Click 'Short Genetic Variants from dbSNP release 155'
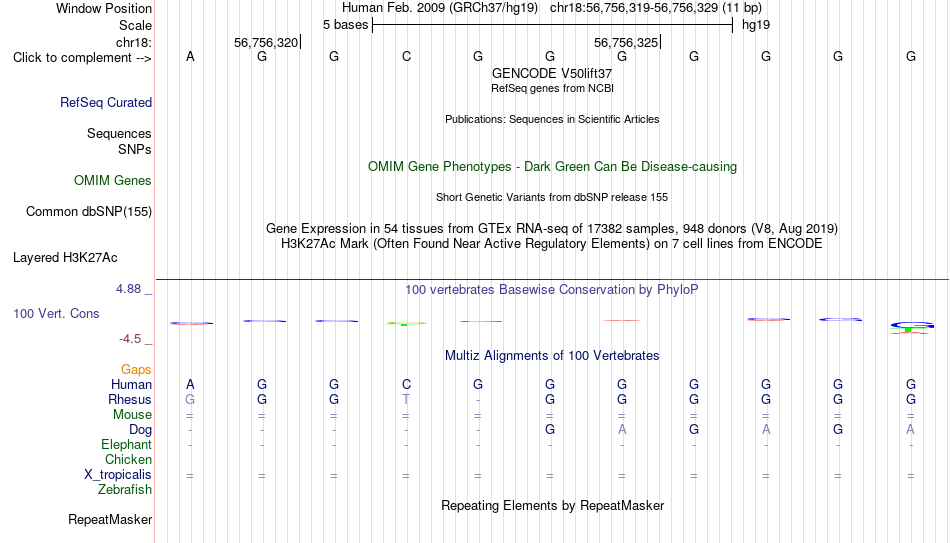 (552, 197)
